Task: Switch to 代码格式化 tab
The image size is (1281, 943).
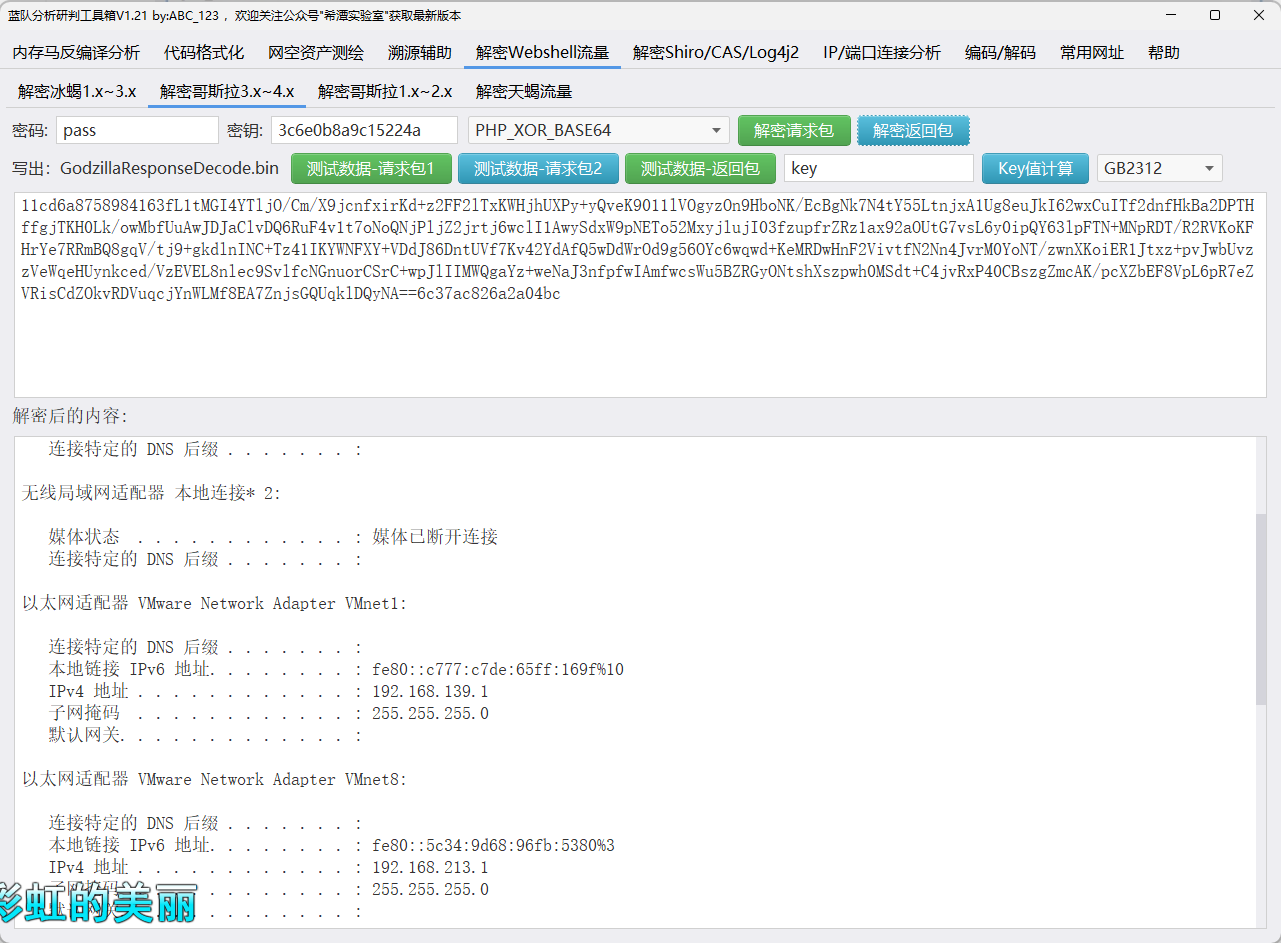Action: [204, 53]
